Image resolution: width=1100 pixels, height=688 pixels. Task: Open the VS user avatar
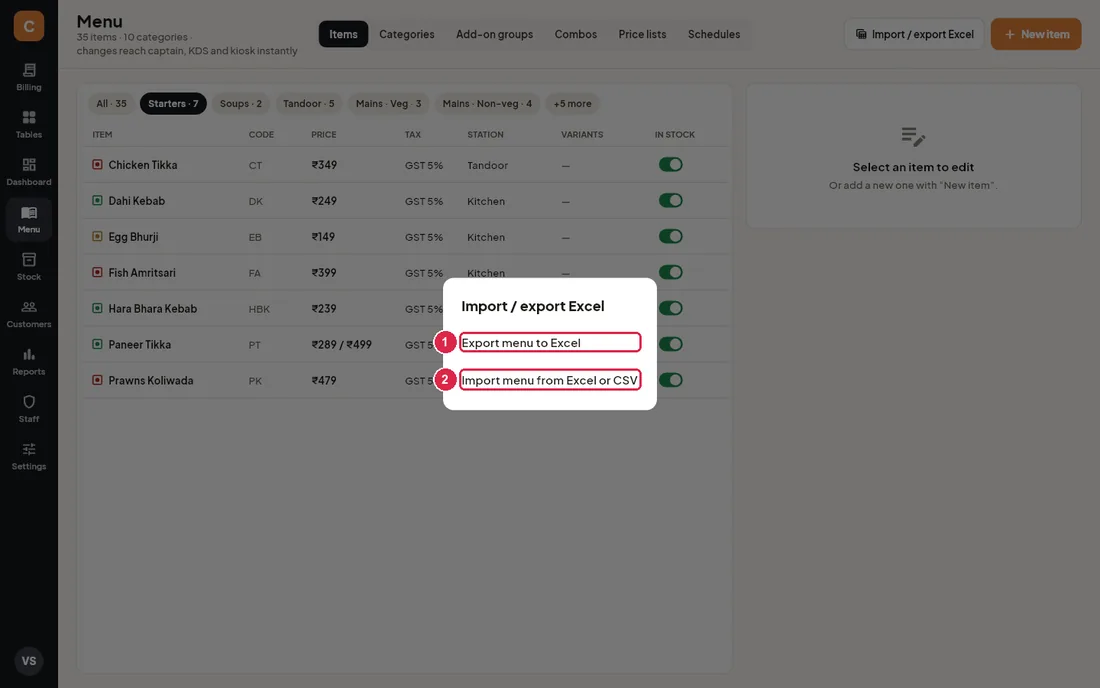(x=29, y=661)
